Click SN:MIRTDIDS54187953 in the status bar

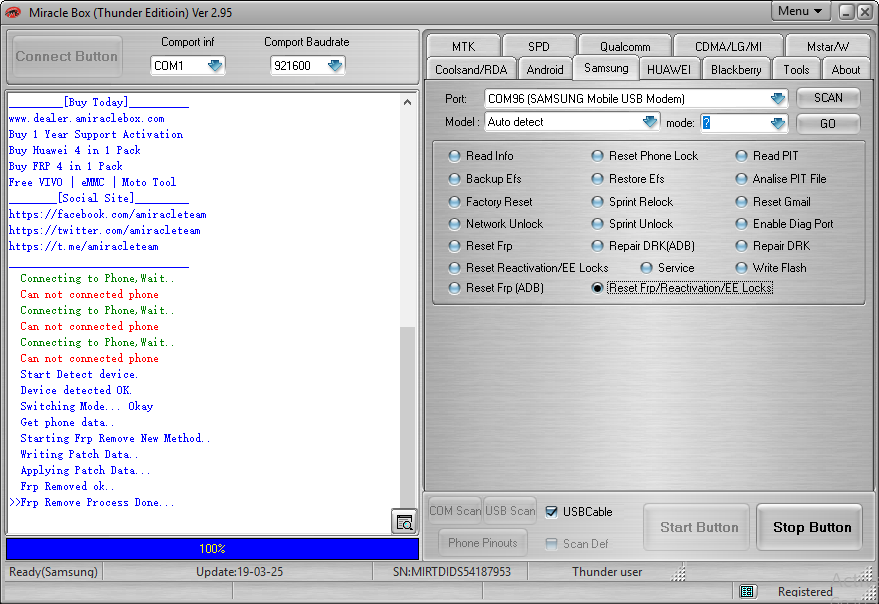[452, 571]
